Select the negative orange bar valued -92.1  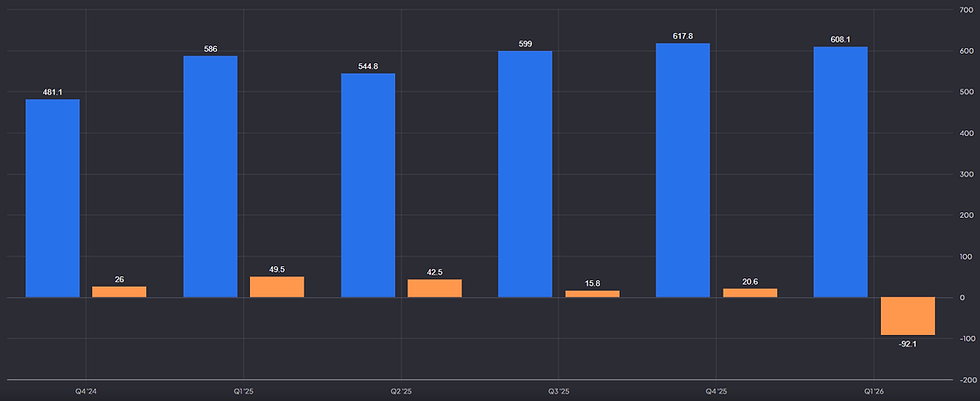[x=908, y=316]
